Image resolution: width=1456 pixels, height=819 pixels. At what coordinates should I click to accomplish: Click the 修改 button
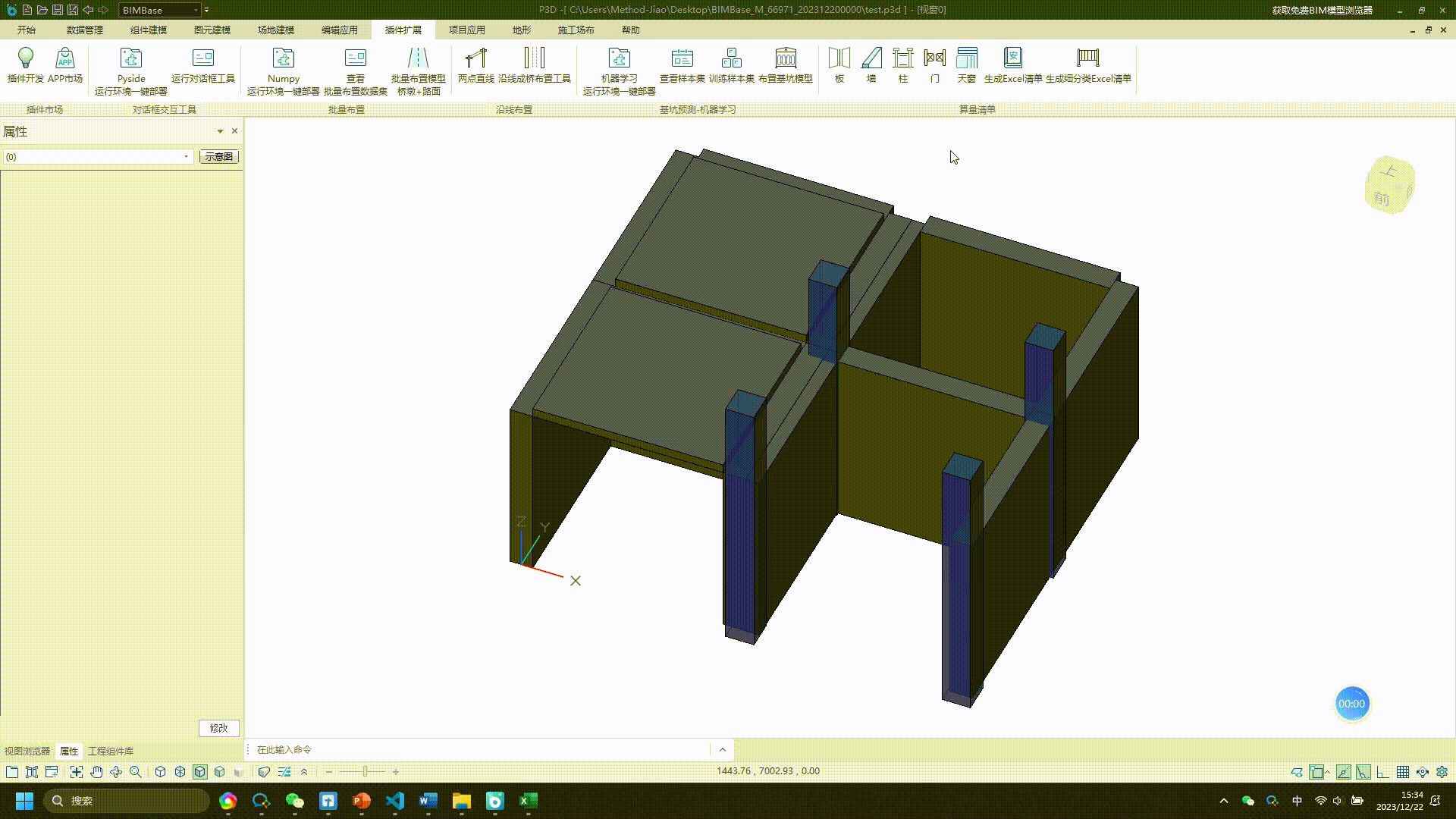point(218,728)
